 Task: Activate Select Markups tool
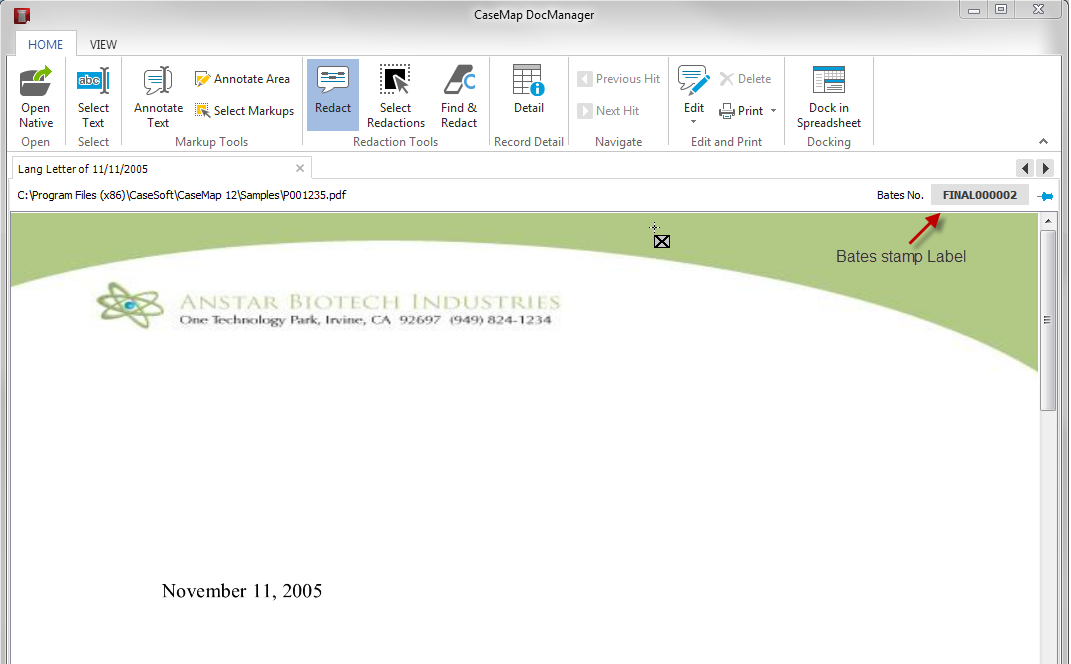[244, 111]
